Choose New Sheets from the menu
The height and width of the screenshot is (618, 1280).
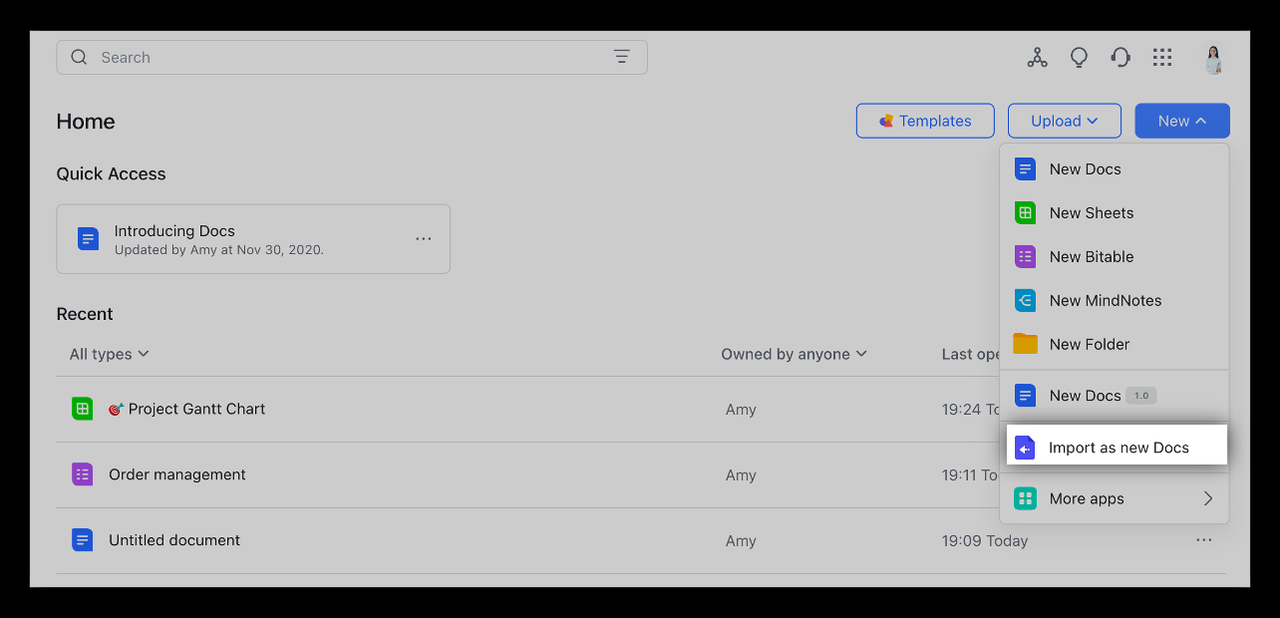(1091, 213)
